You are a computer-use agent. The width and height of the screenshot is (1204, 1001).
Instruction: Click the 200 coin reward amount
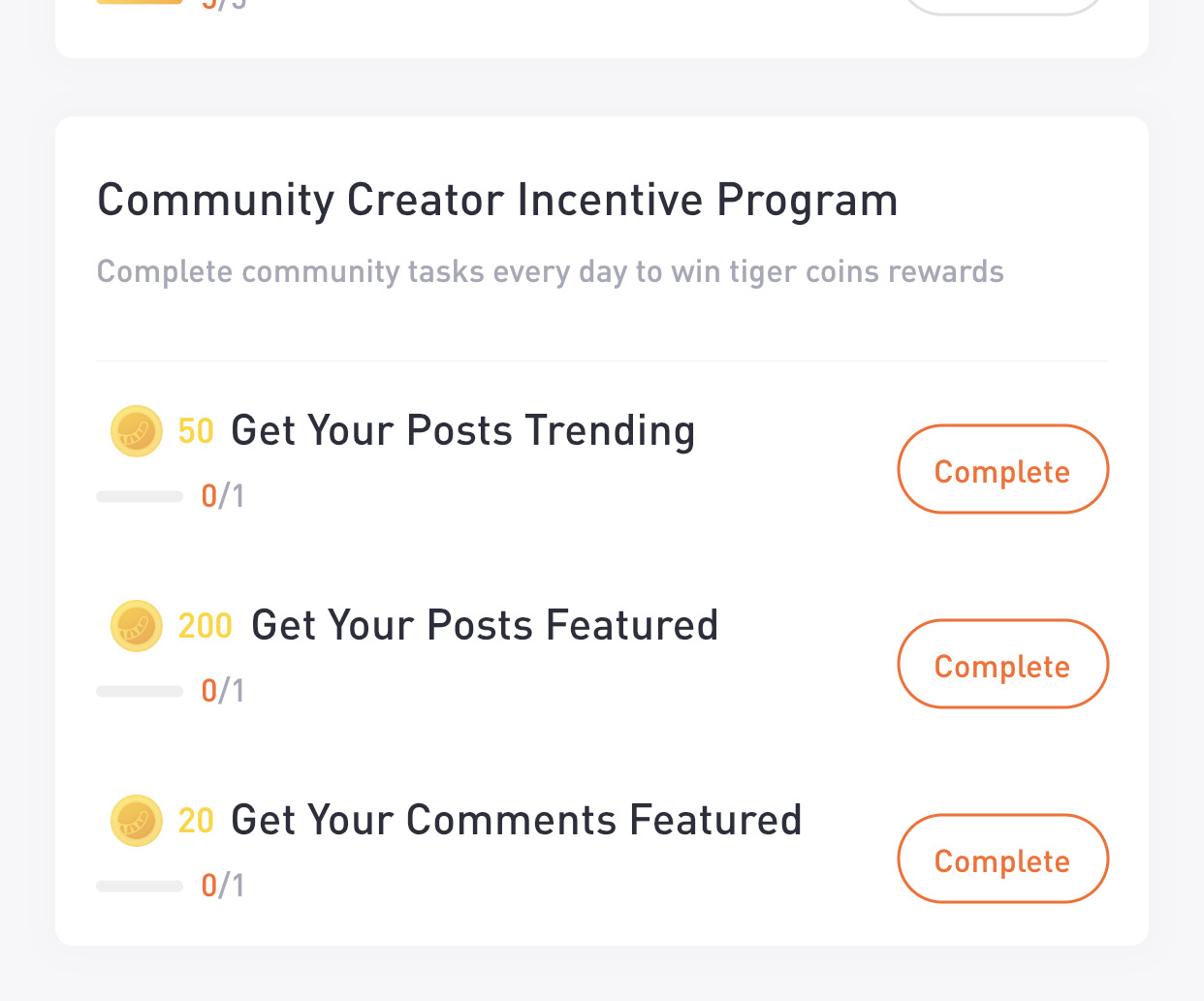[206, 626]
